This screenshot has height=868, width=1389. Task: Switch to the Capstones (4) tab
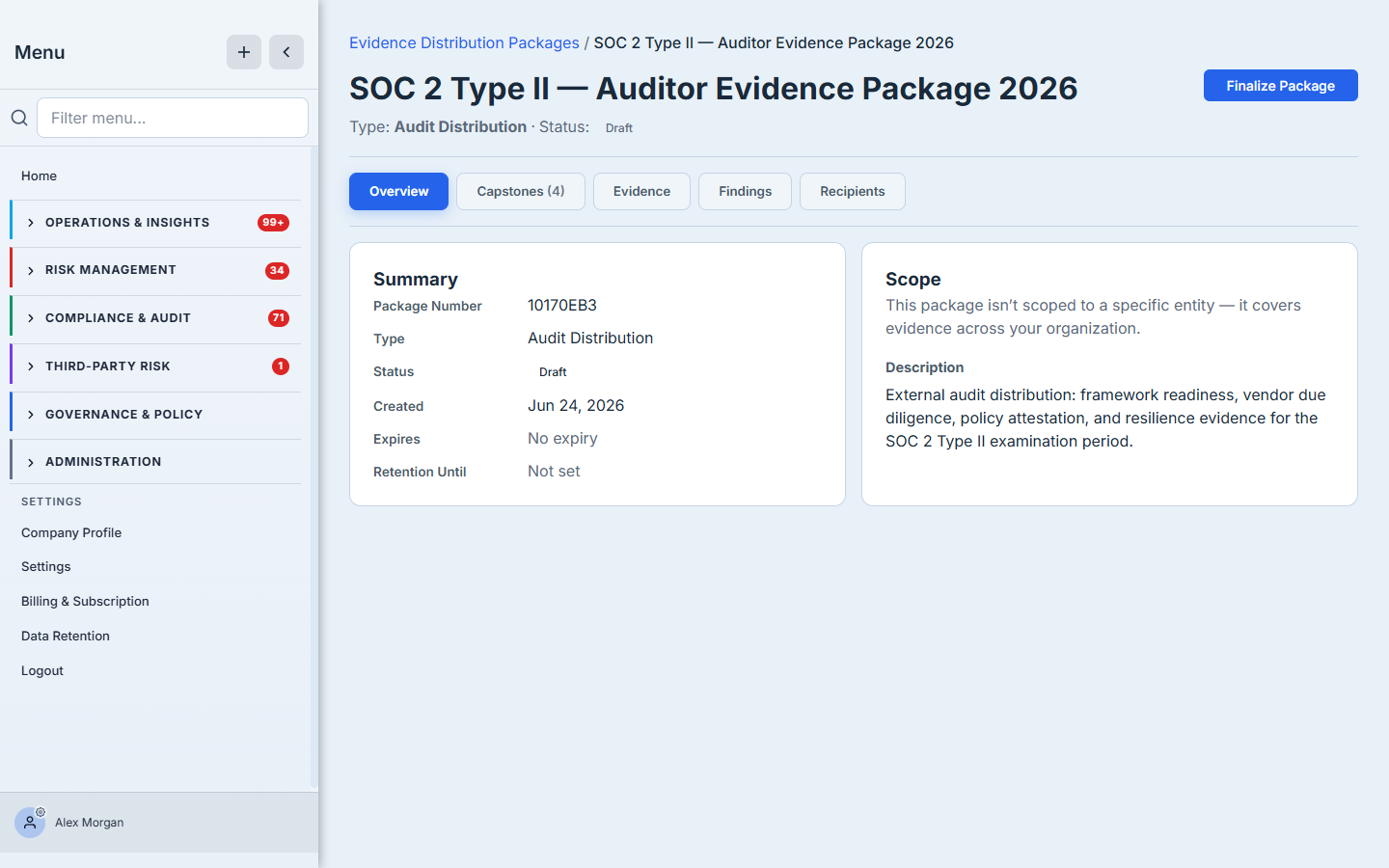click(x=521, y=191)
